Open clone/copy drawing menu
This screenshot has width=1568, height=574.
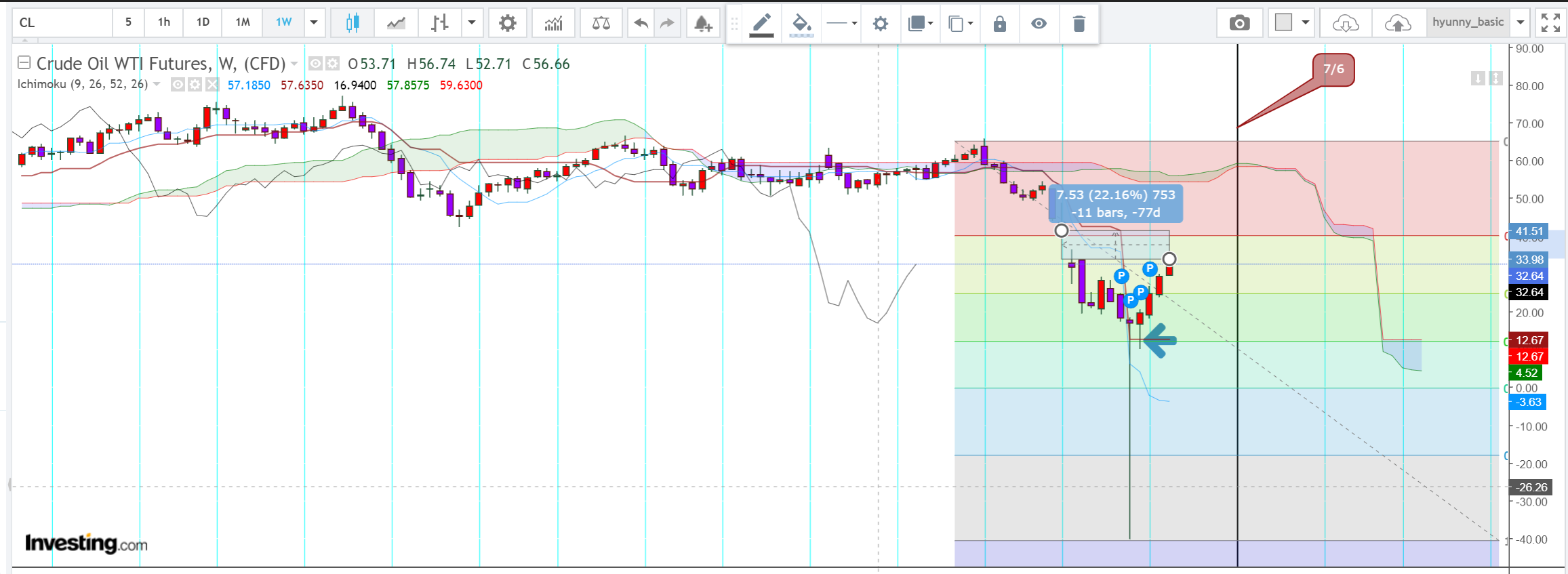(x=960, y=24)
